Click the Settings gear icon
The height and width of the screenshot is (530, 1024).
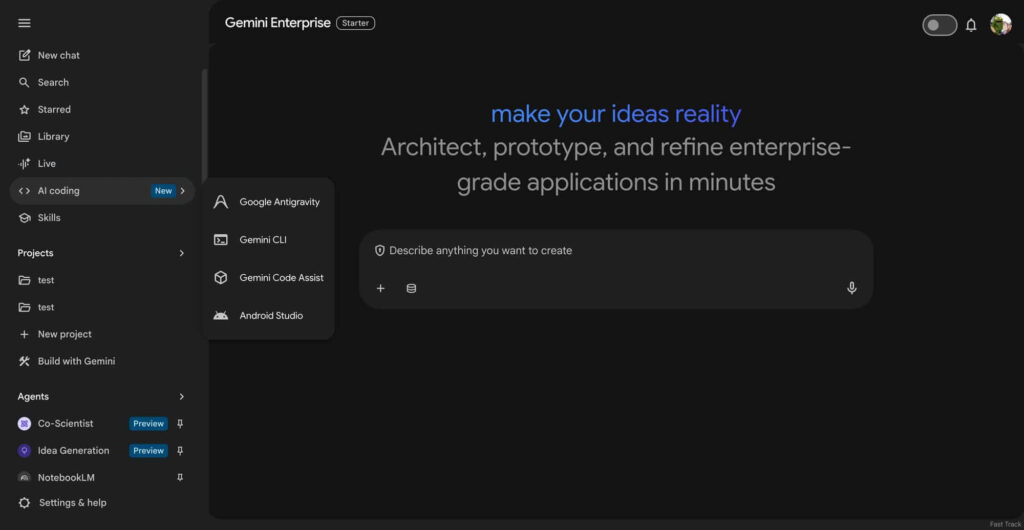[24, 503]
